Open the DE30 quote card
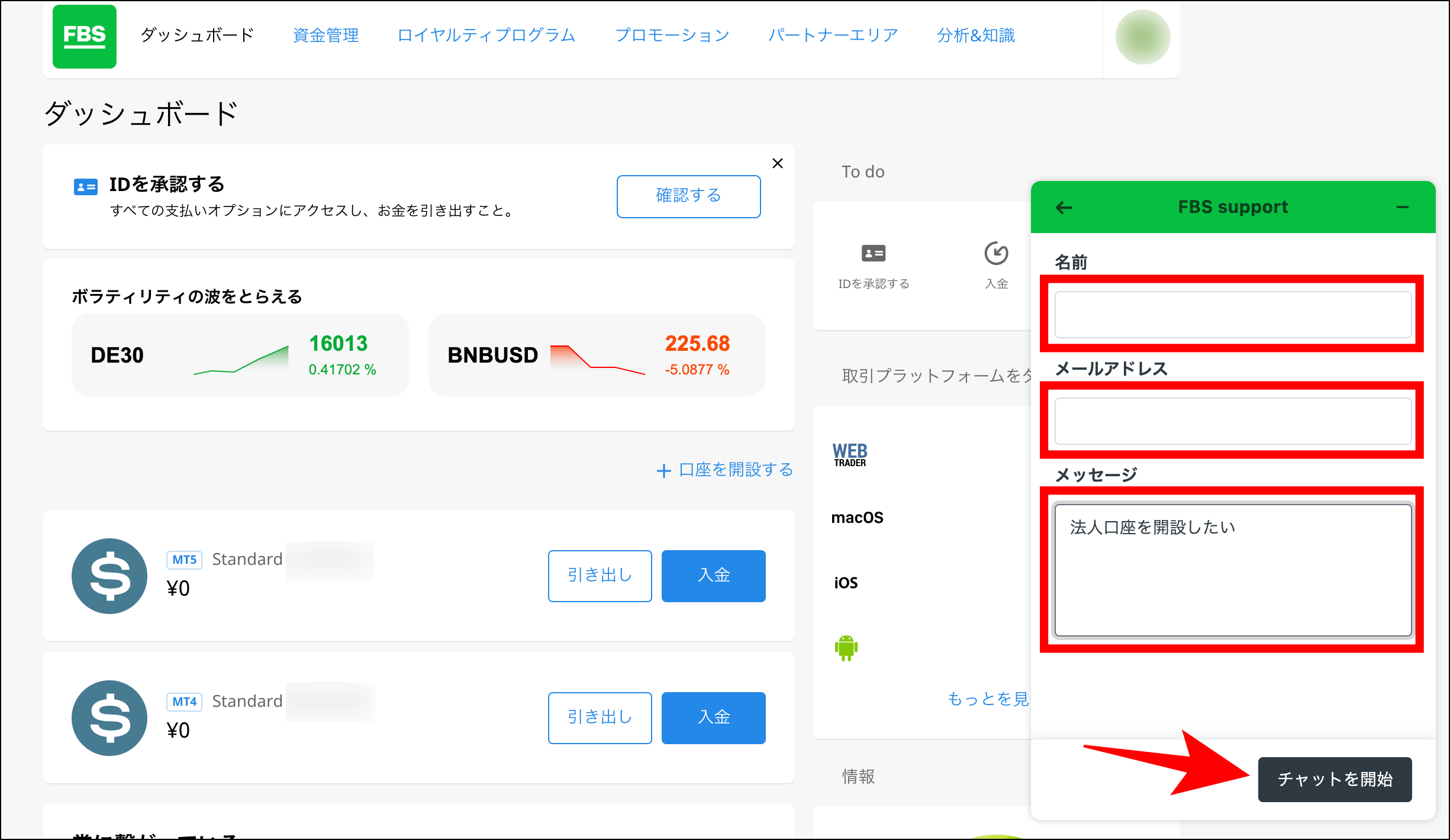 coord(240,355)
